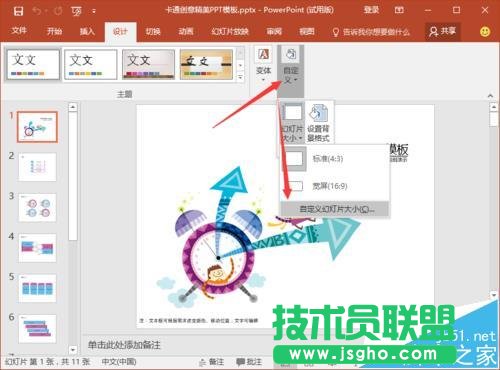Open the 视图 ribbon tab
This screenshot has width=500, height=370.
point(307,32)
